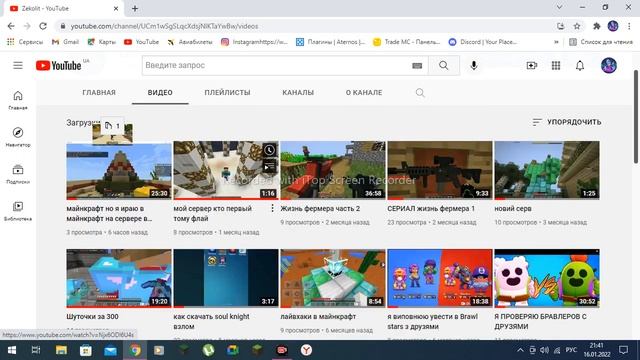Open the YouTube apps grid
The width and height of the screenshot is (640, 360).
pyautogui.click(x=556, y=65)
